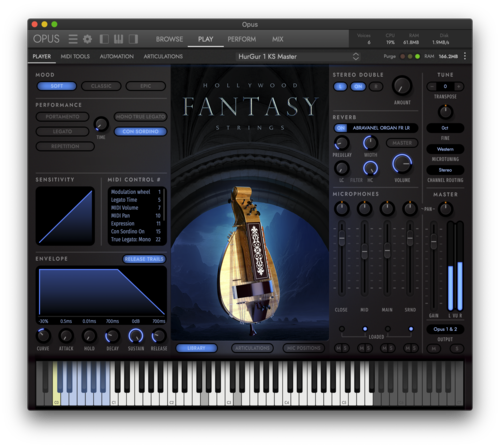Switch to the Perform tab
This screenshot has height=447, width=500.
[242, 39]
